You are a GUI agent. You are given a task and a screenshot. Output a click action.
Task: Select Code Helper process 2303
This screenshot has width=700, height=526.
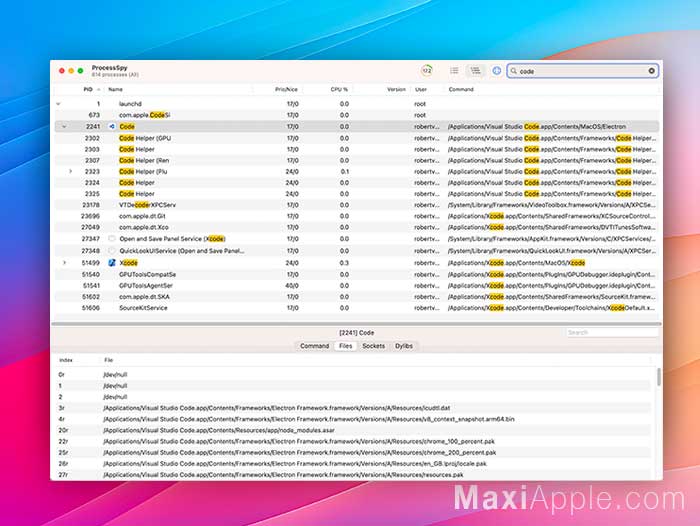click(x=356, y=149)
